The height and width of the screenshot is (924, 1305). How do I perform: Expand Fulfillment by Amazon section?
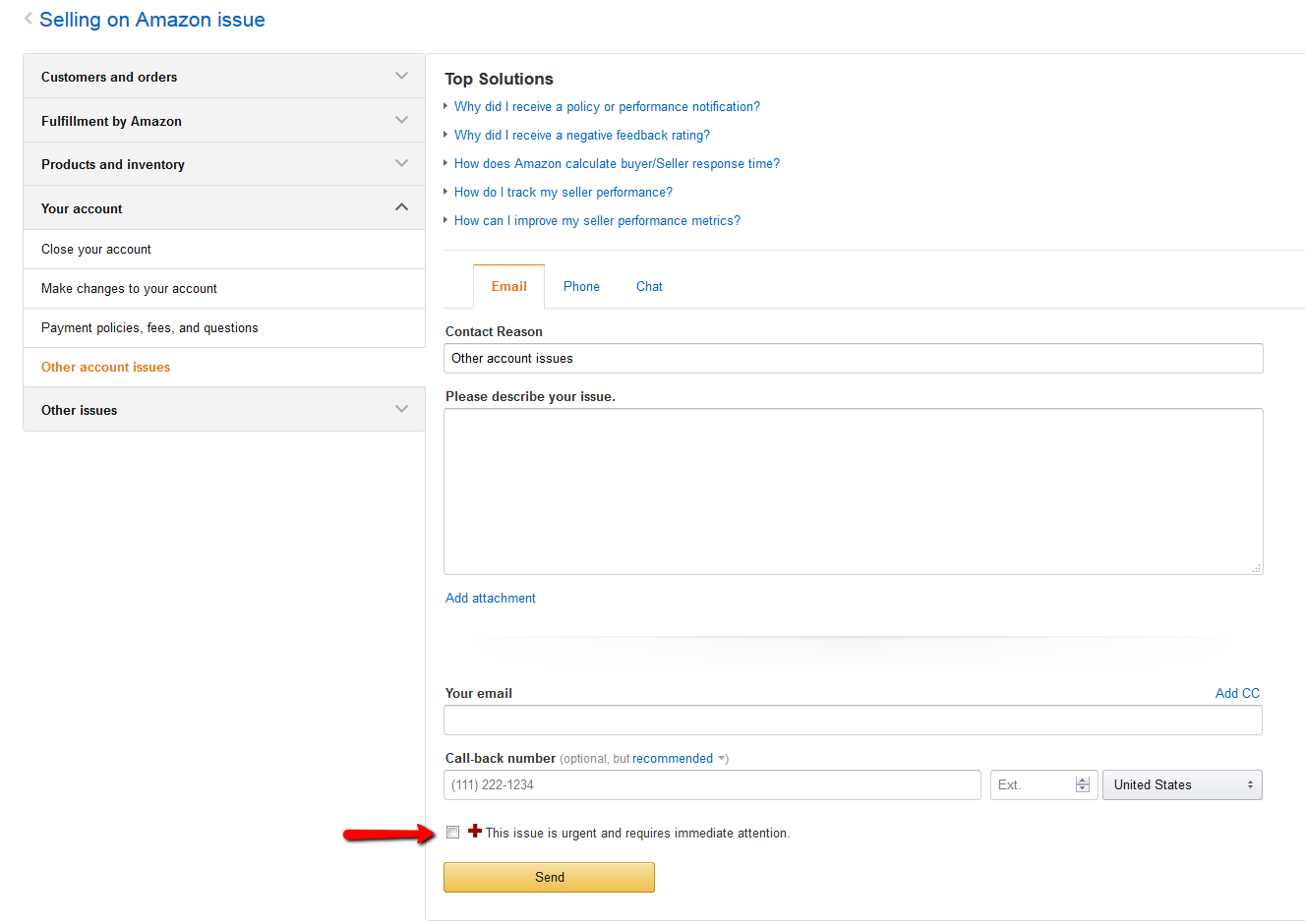click(224, 120)
